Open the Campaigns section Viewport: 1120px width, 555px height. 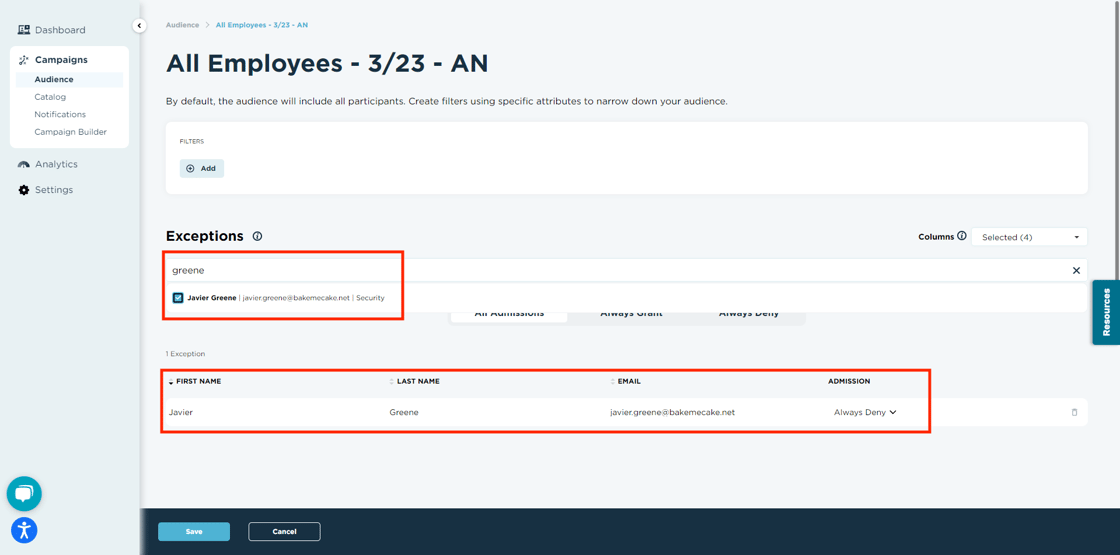point(61,60)
